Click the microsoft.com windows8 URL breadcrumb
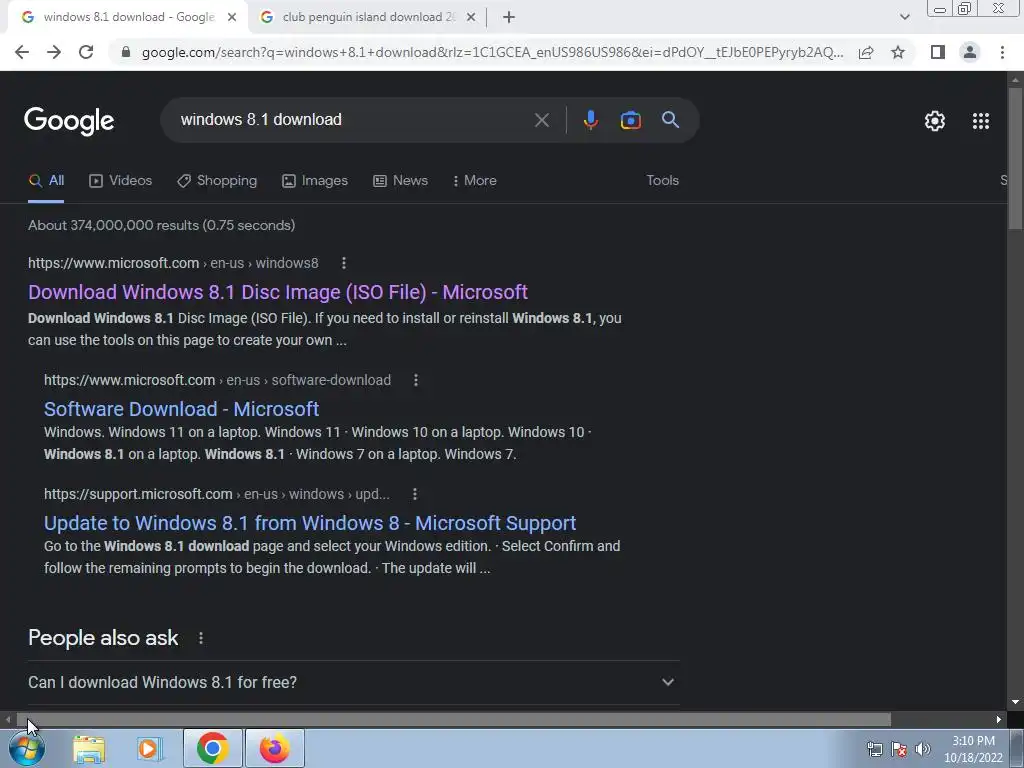1024x768 pixels. [x=173, y=263]
